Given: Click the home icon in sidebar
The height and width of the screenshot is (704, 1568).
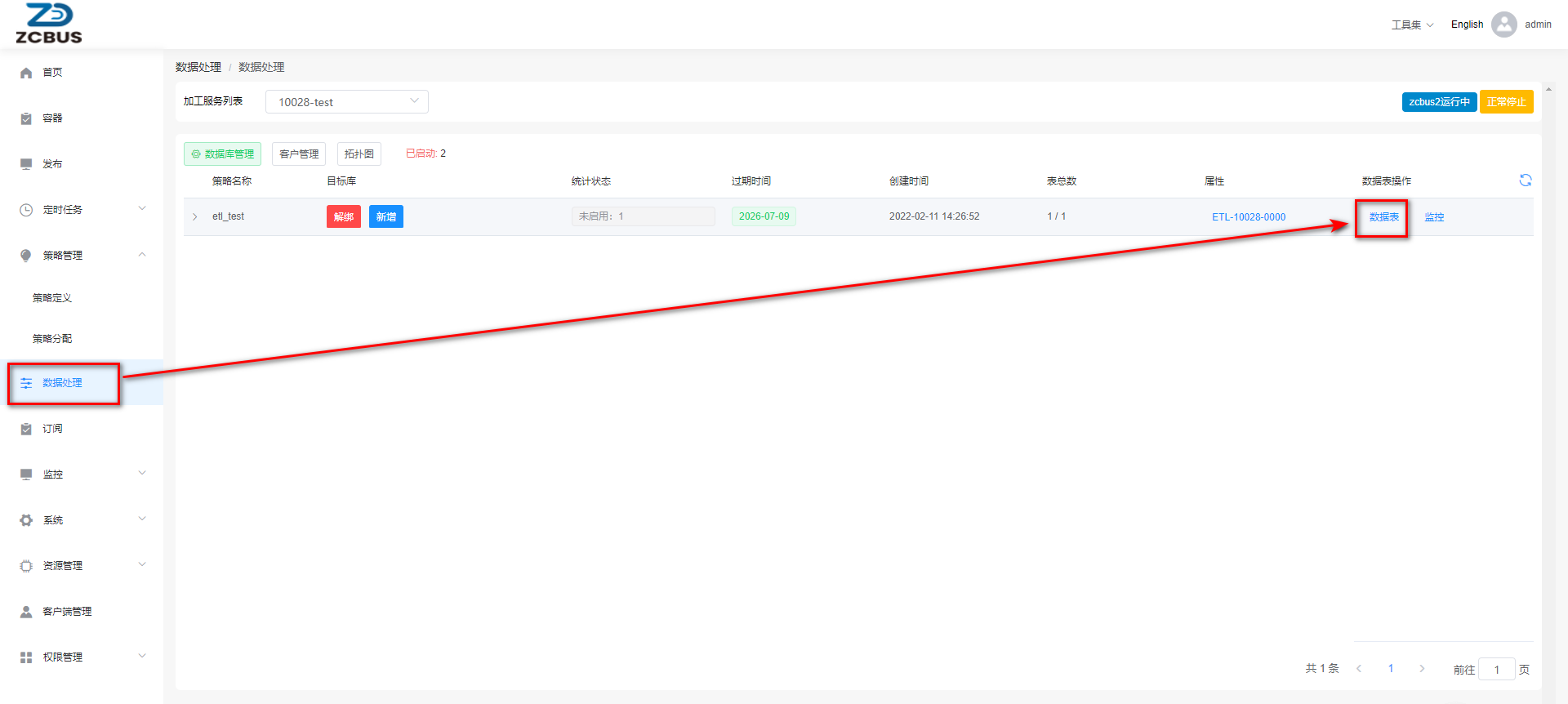Looking at the screenshot, I should click(26, 73).
